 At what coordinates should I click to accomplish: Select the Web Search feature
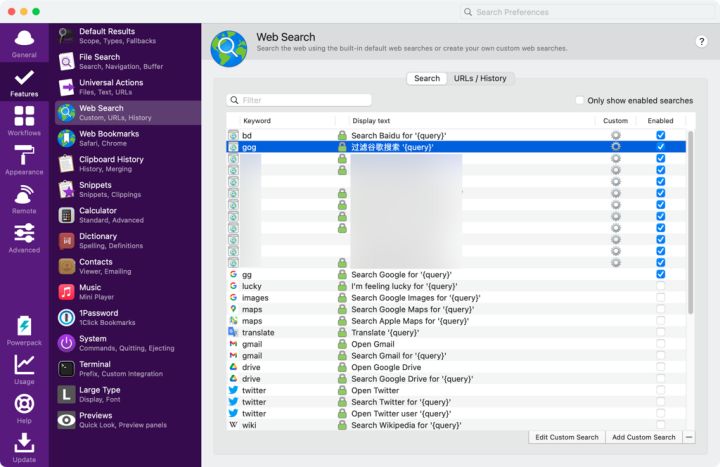[x=128, y=113]
